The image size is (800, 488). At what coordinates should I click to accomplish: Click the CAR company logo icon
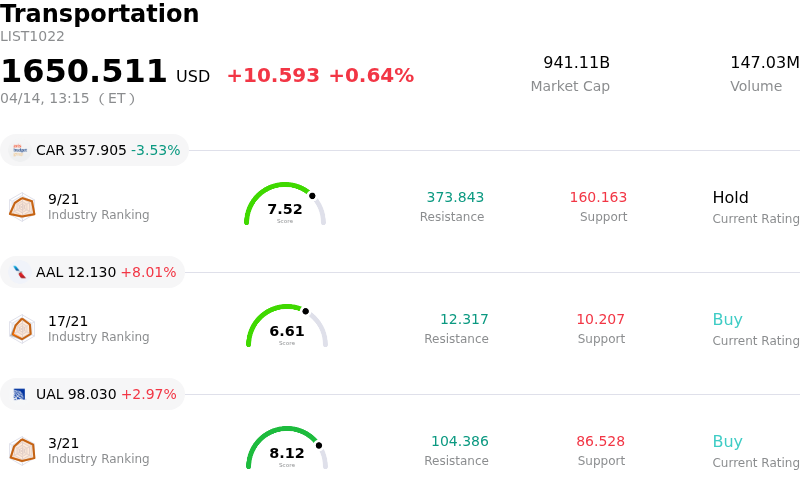click(19, 150)
